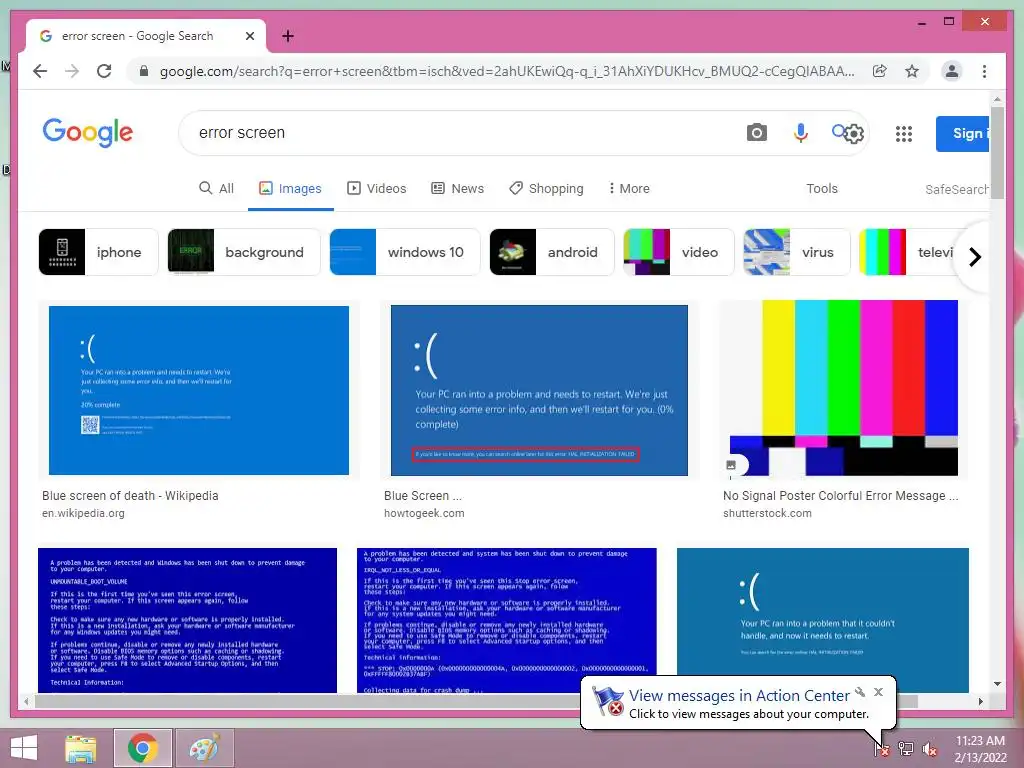
Task: Open Chrome profile avatar menu
Action: pos(952,71)
